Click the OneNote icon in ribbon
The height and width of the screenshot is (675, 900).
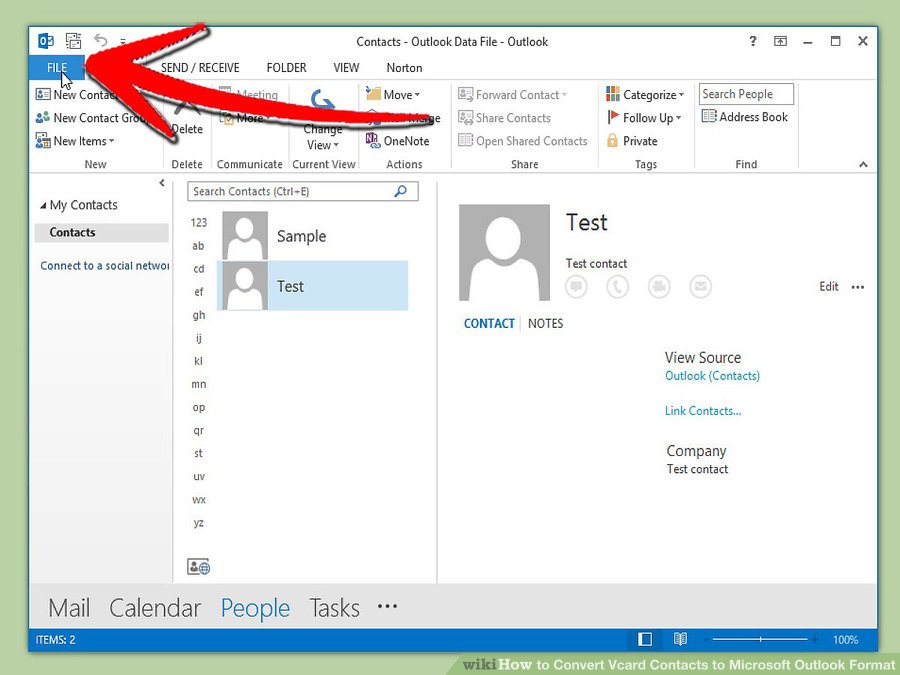(397, 141)
